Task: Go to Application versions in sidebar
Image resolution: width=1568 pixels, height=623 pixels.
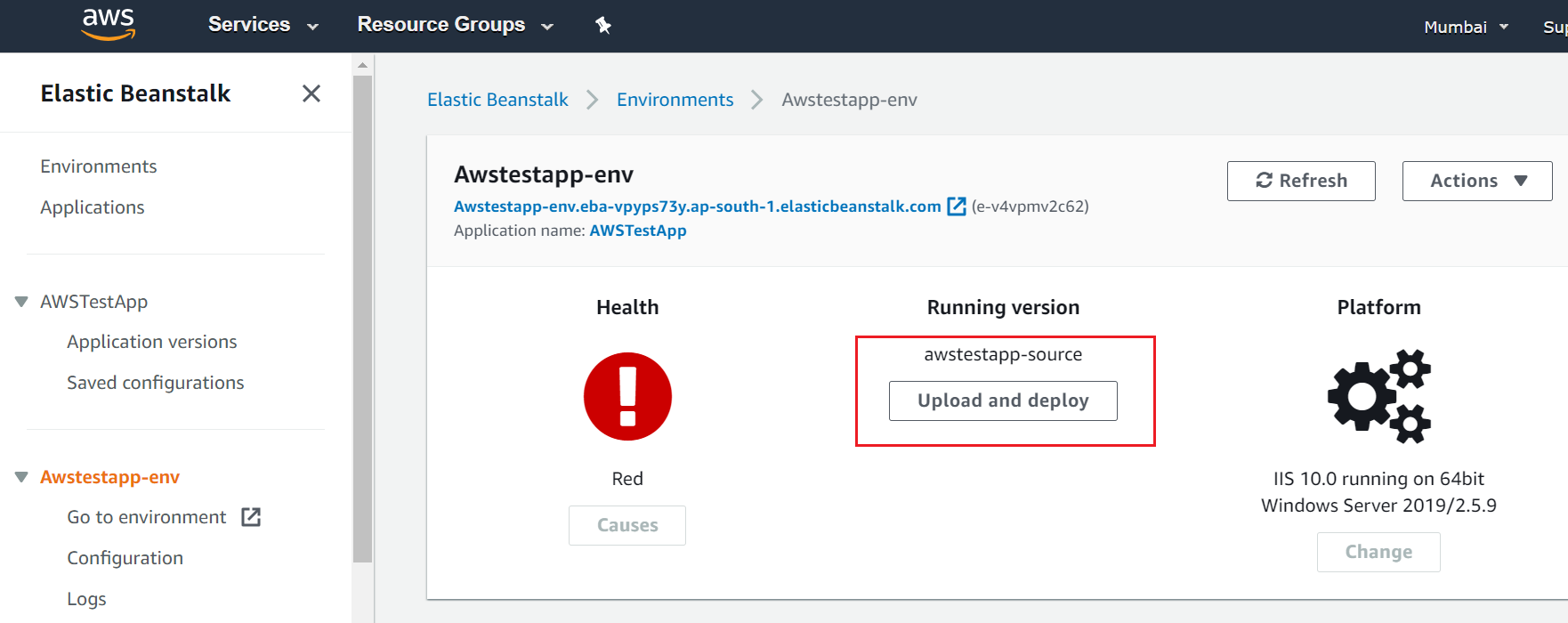Action: [152, 342]
